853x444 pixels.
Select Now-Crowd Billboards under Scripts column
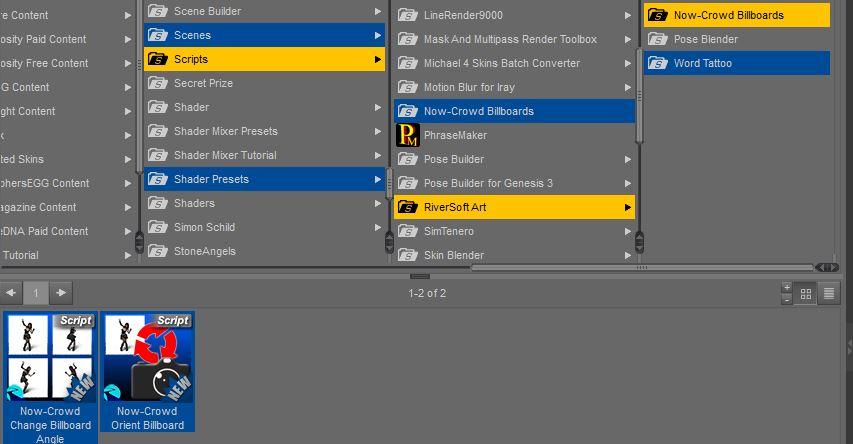[514, 111]
